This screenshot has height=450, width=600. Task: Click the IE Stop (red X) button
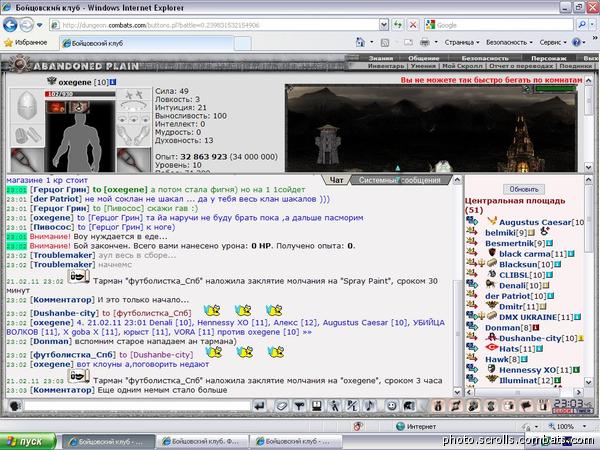pos(413,25)
